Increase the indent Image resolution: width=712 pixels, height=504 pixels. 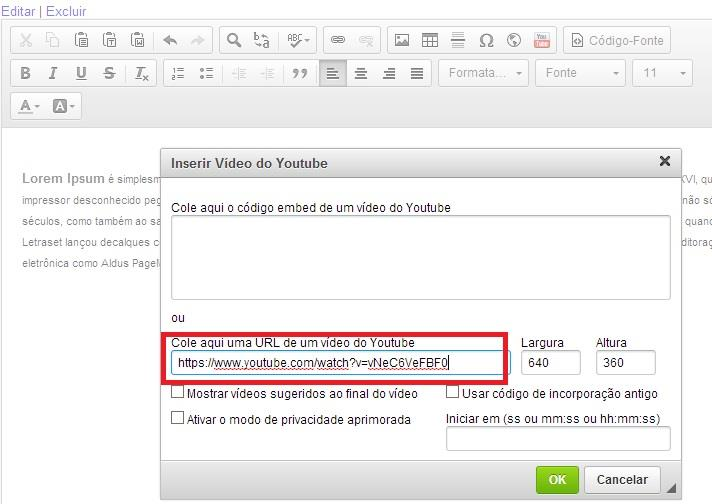[x=267, y=73]
